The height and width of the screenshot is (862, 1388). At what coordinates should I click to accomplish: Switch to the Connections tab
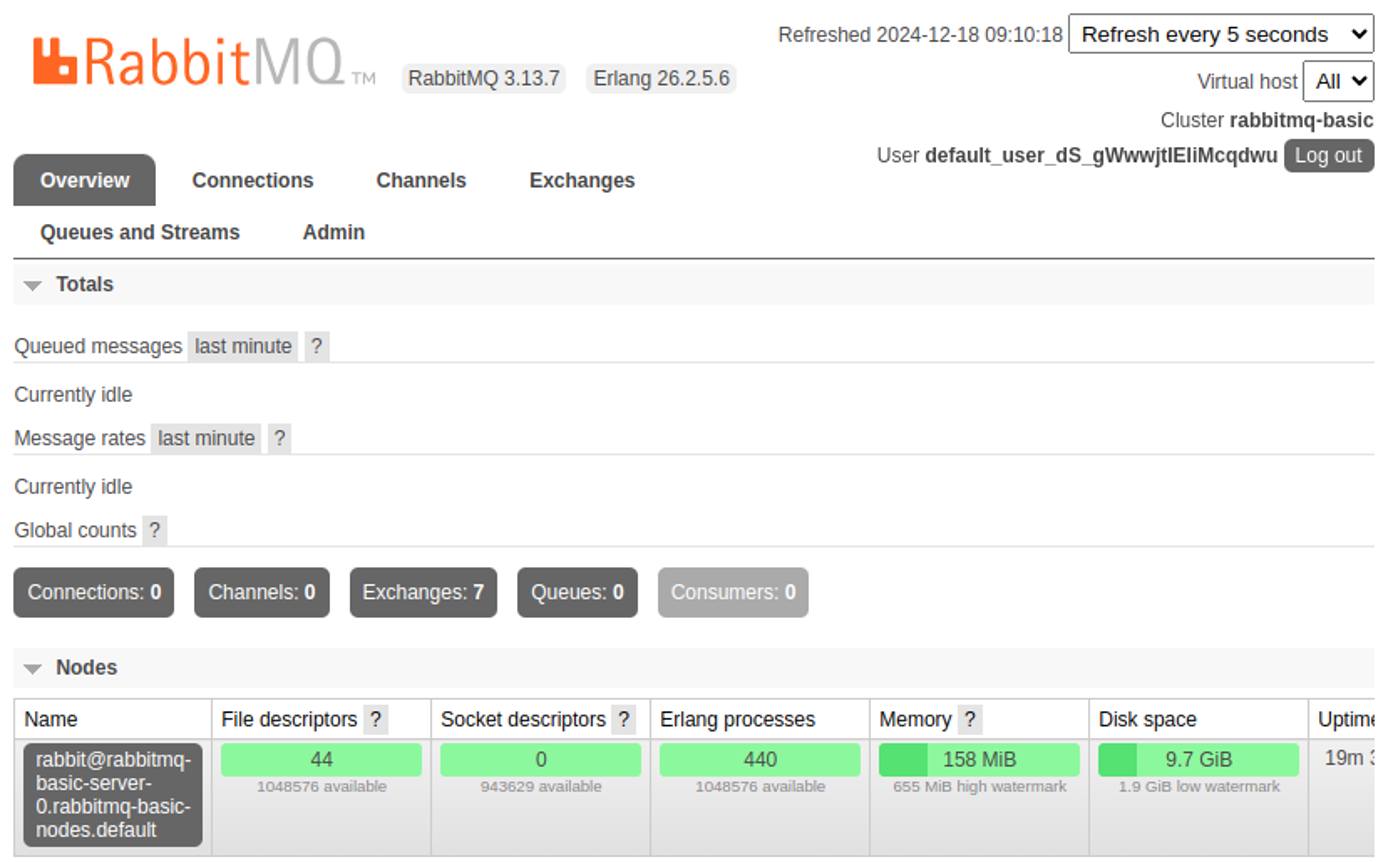pyautogui.click(x=252, y=180)
